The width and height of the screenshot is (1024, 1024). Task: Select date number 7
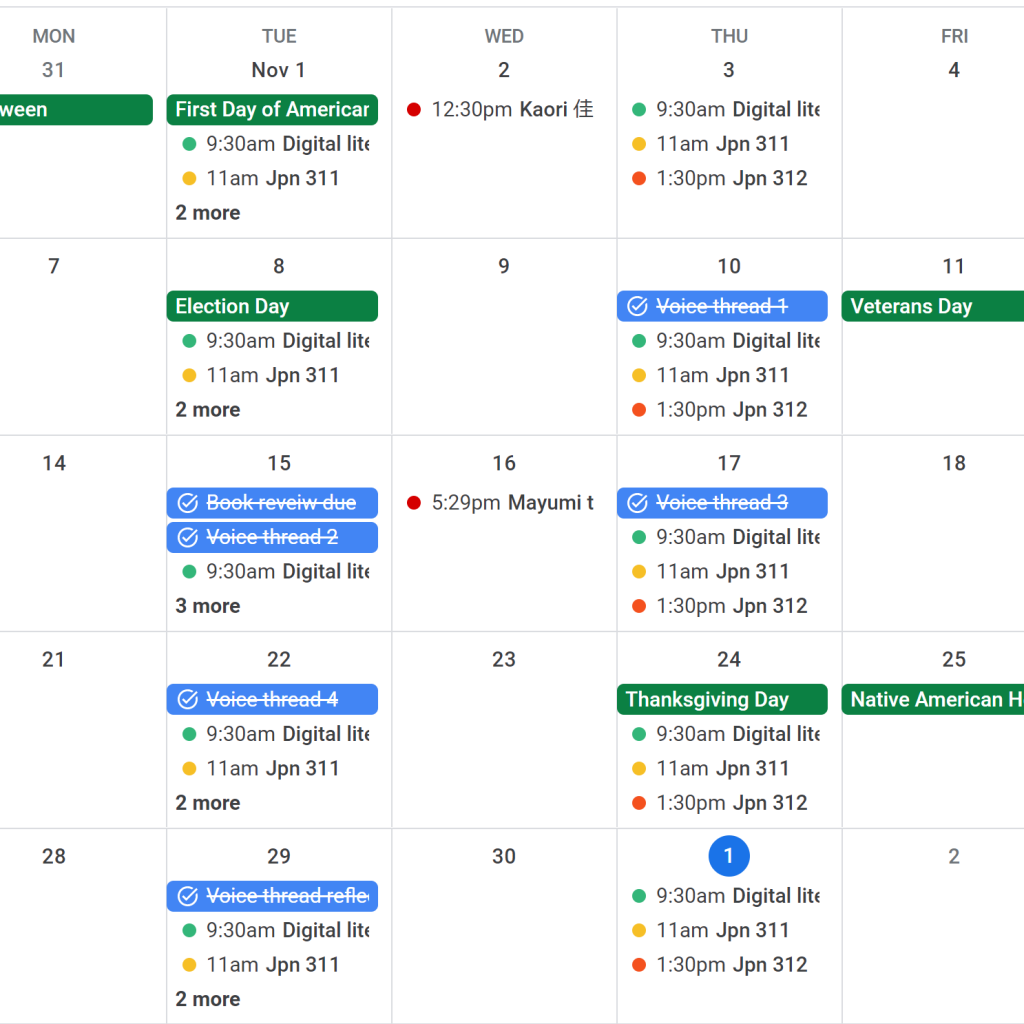[54, 266]
